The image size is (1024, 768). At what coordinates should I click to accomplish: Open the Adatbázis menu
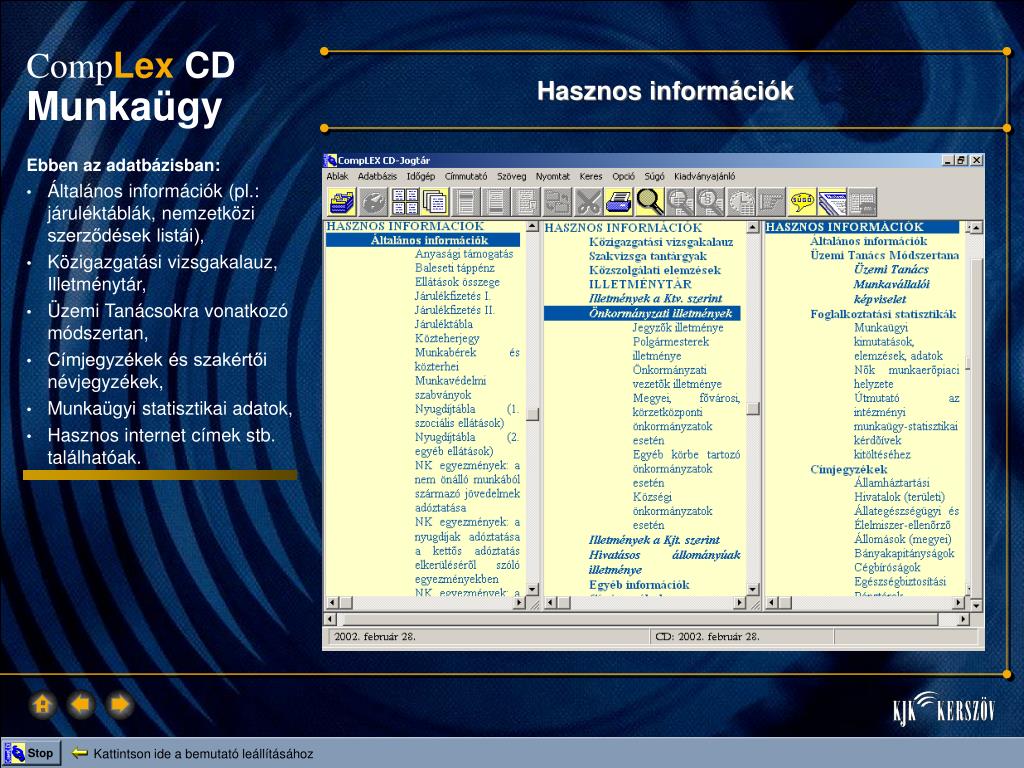coord(377,176)
